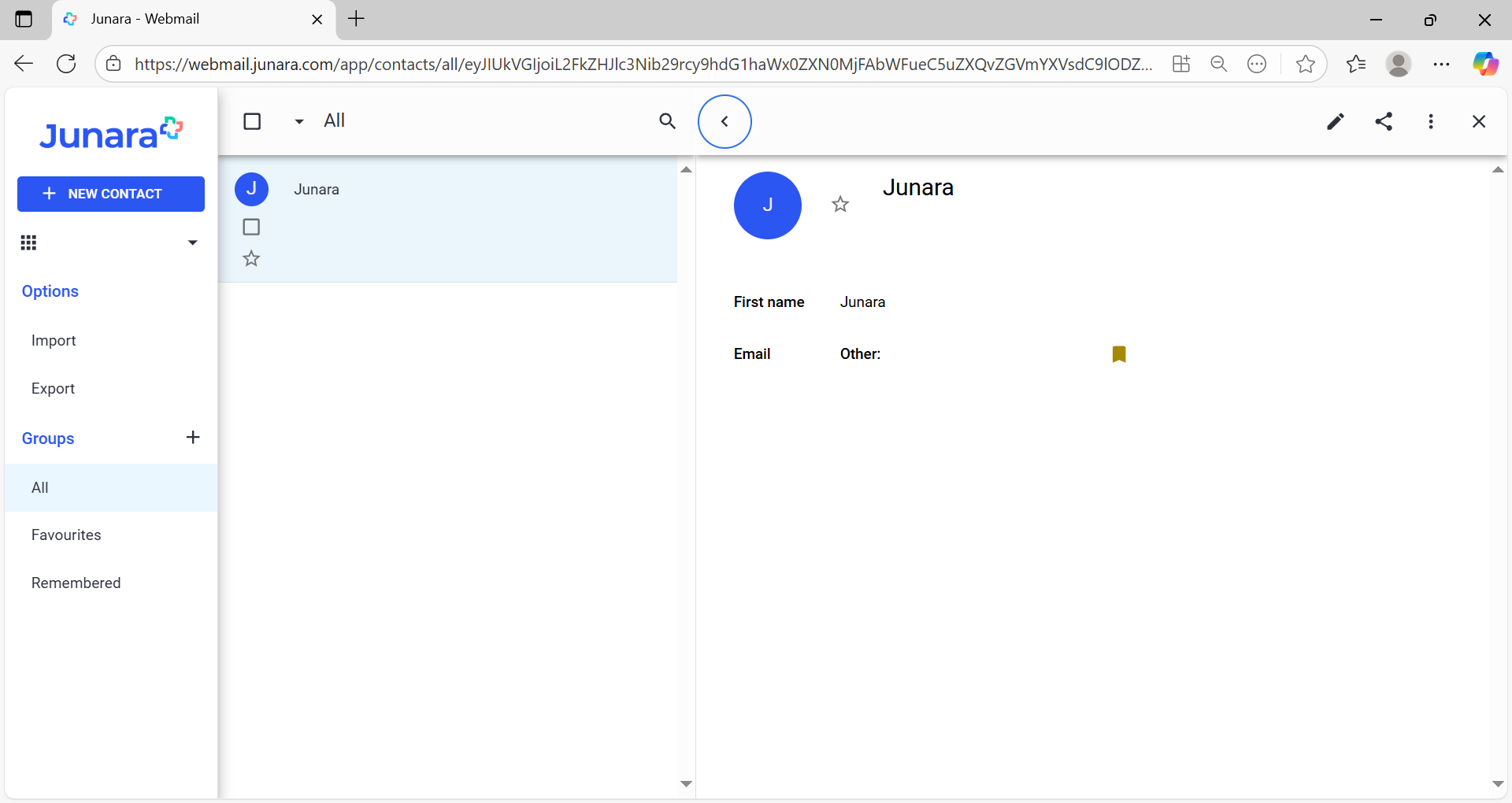Viewport: 1512px width, 803px height.
Task: Tick the Junara contact row checkbox
Action: pos(251,227)
